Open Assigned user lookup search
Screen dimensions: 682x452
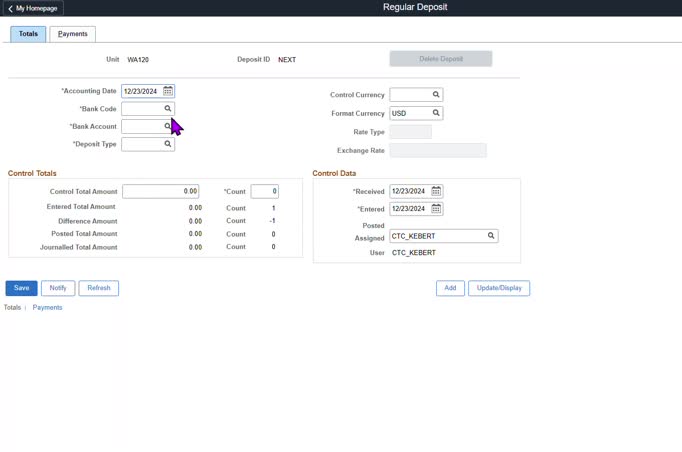click(x=491, y=236)
